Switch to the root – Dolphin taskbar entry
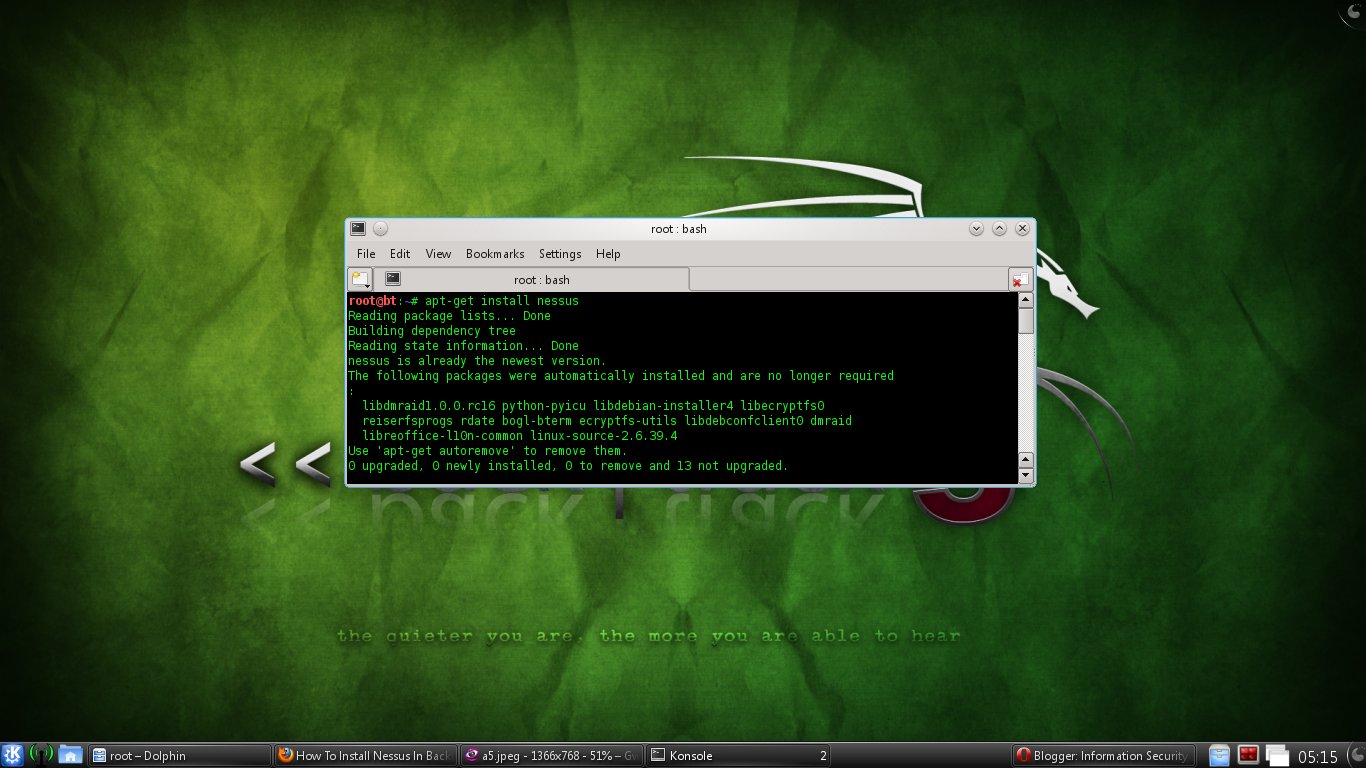 point(180,756)
